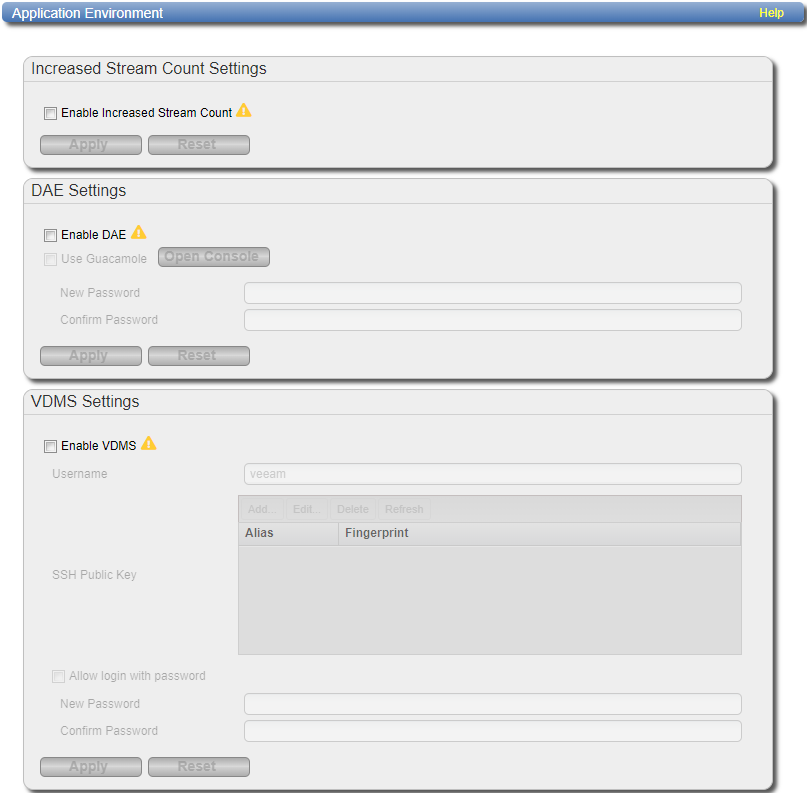Focus the DAE New Password field

point(493,293)
